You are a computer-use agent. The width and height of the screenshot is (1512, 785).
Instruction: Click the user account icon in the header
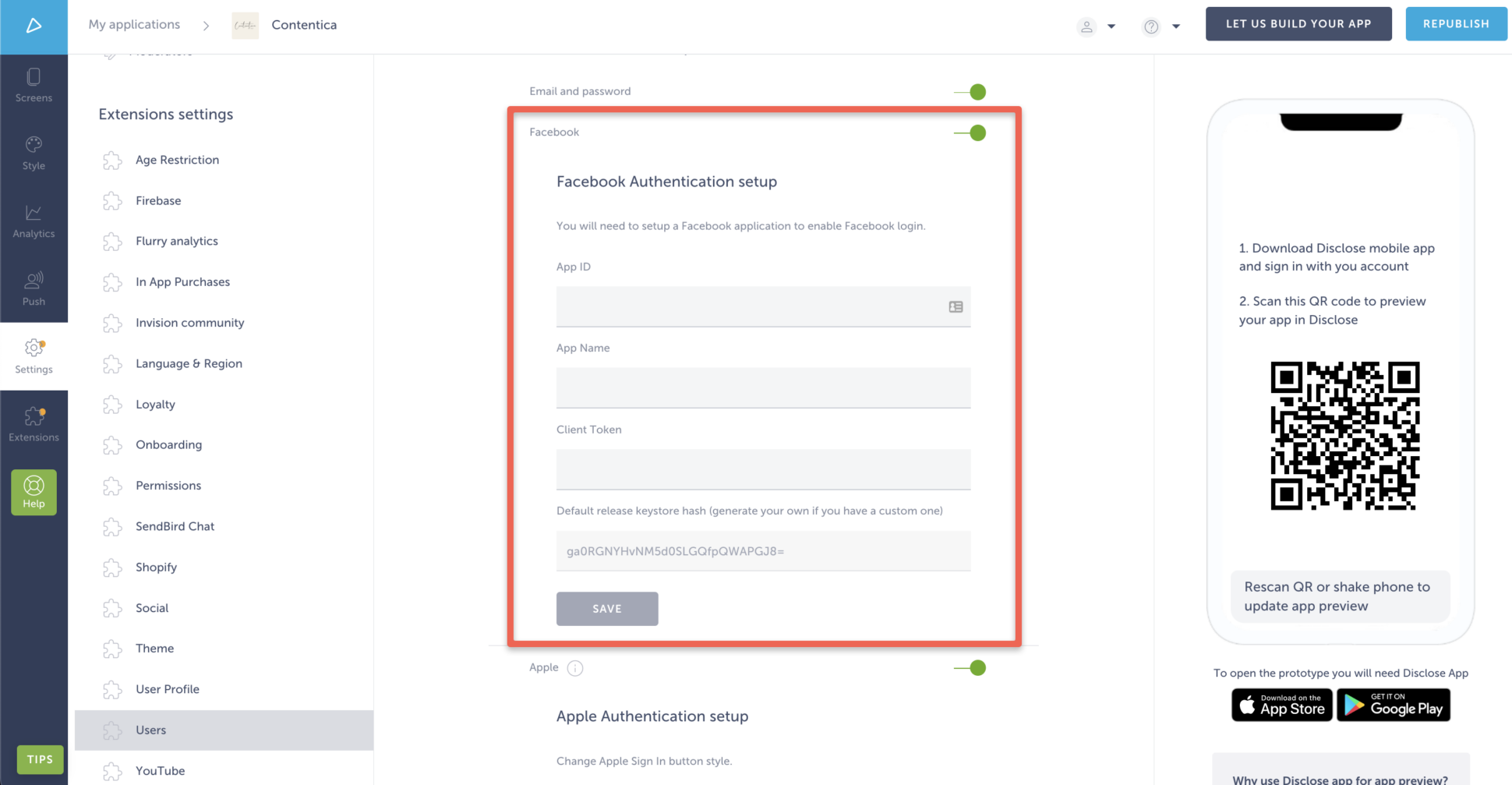[1086, 26]
